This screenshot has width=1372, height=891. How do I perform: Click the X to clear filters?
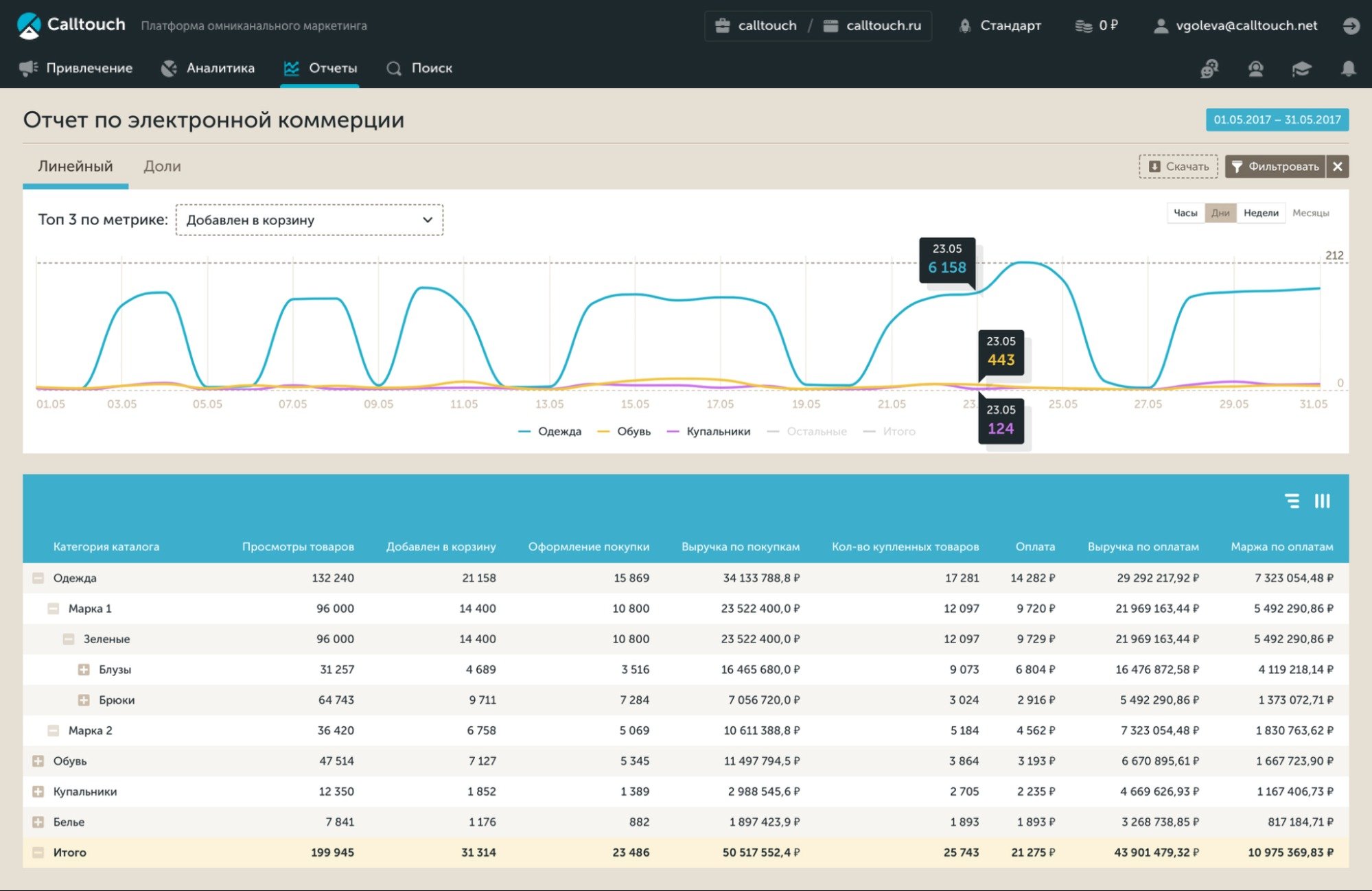tap(1338, 167)
